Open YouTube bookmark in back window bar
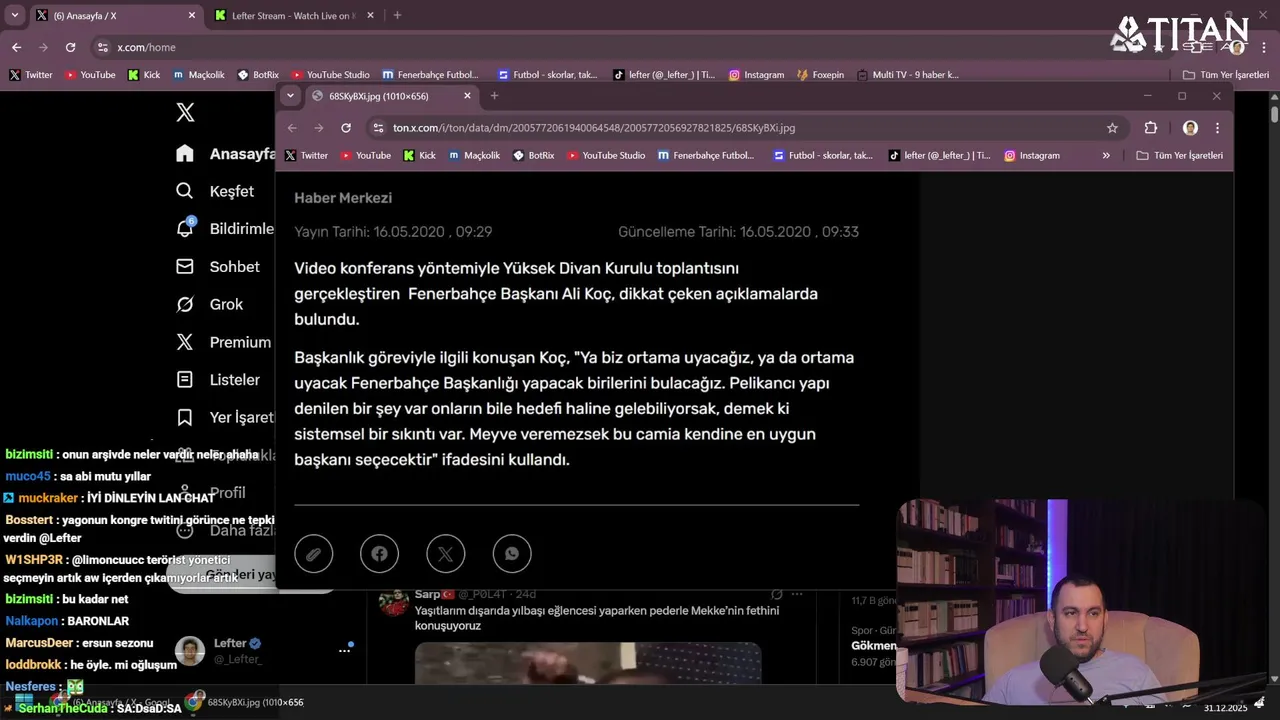This screenshot has width=1280, height=720. [90, 75]
